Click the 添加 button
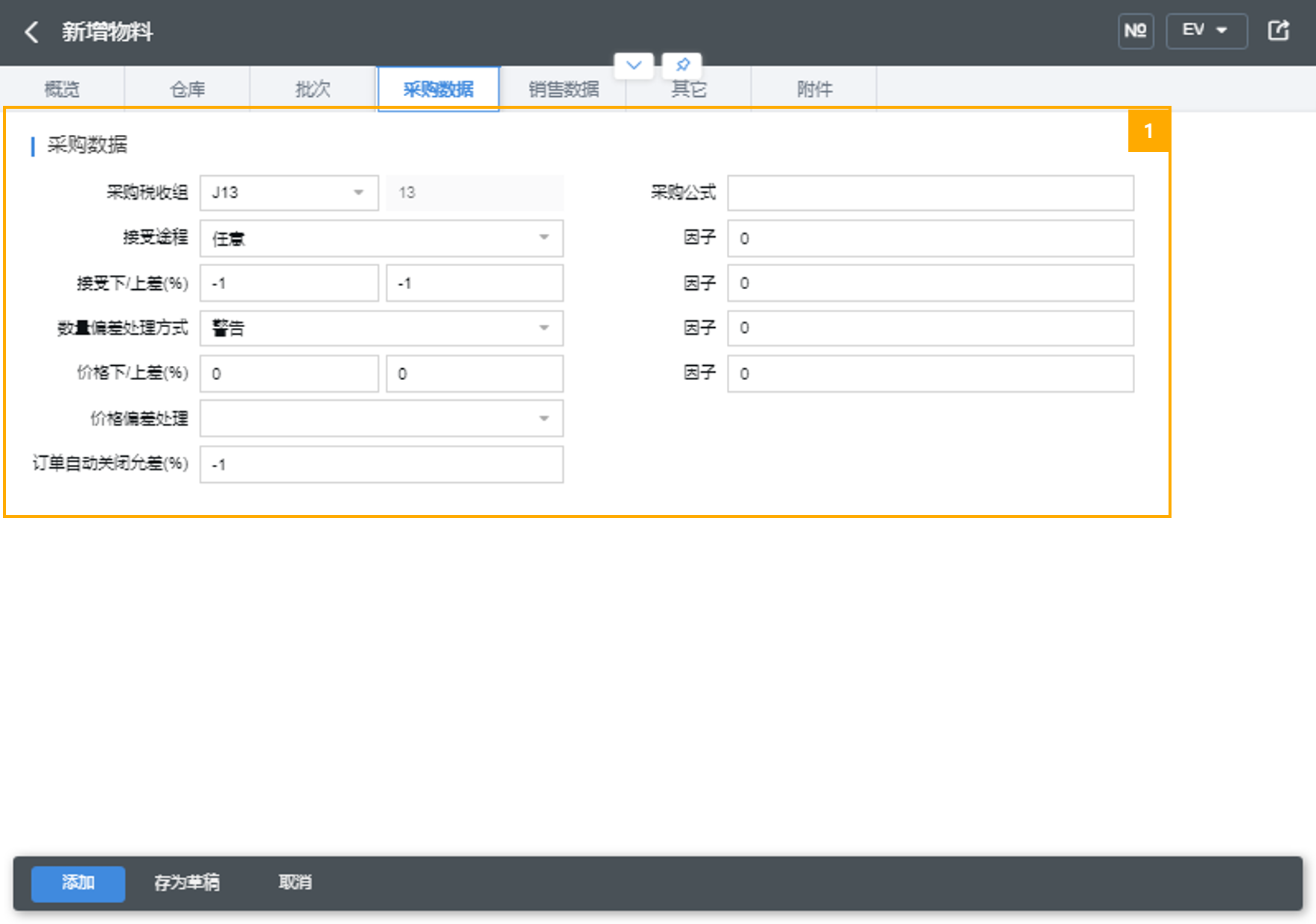Viewport: 1316px width, 924px height. click(x=78, y=883)
